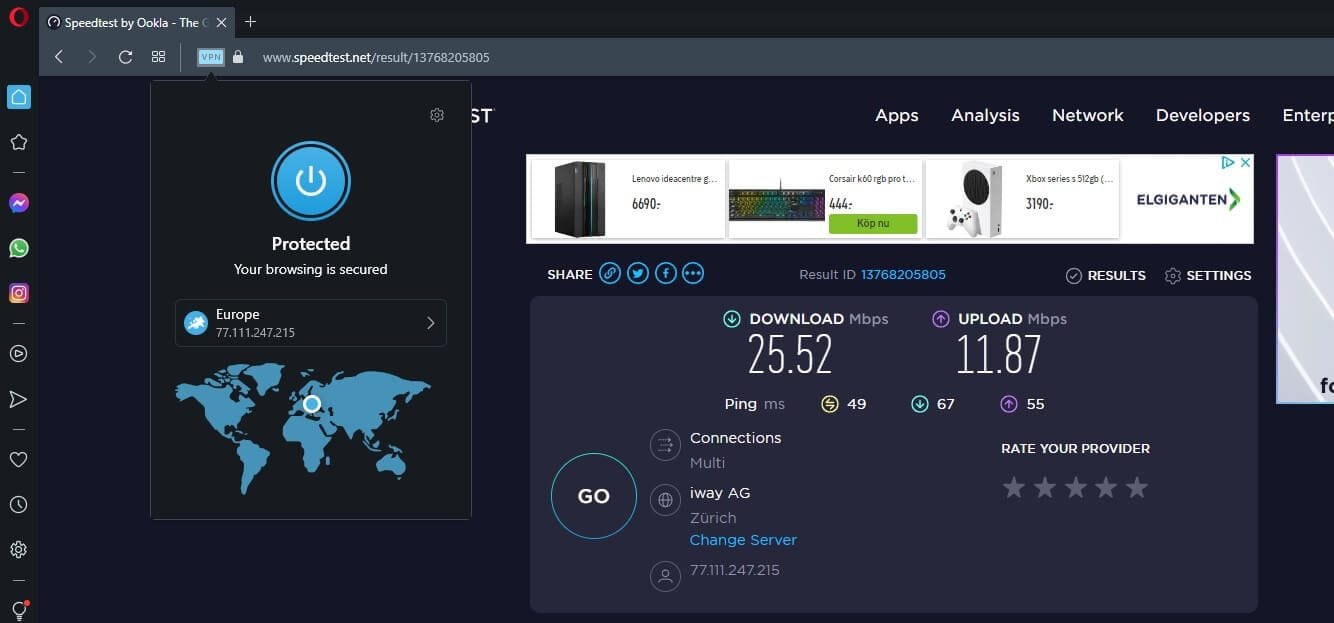The image size is (1334, 623).
Task: Close the banner ad with X
Action: pos(1245,162)
